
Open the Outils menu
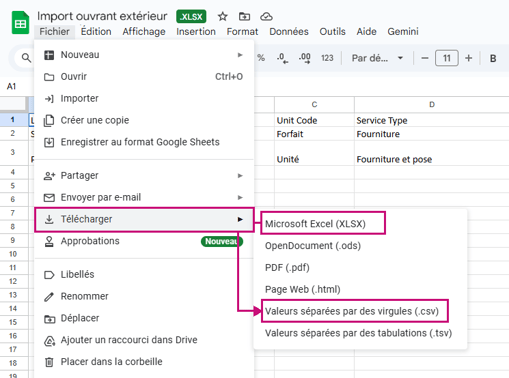click(332, 32)
